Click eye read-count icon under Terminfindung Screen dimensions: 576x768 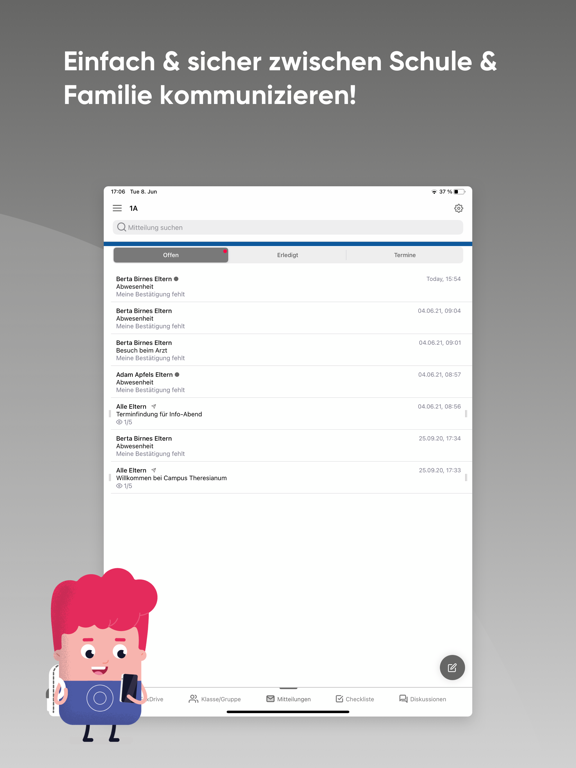(119, 422)
